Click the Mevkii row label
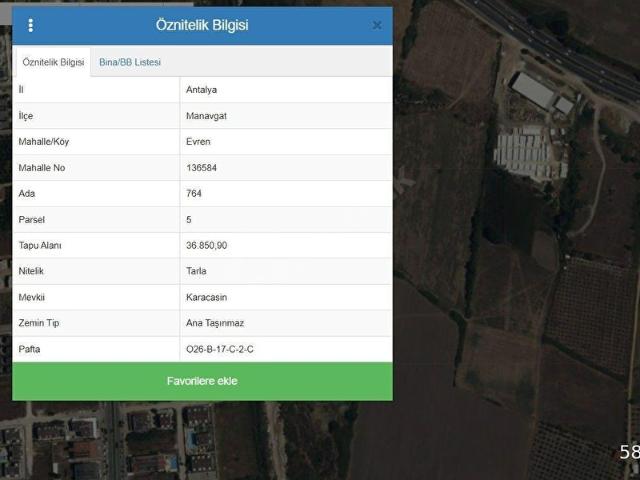Screen dimensions: 640x480 31,297
